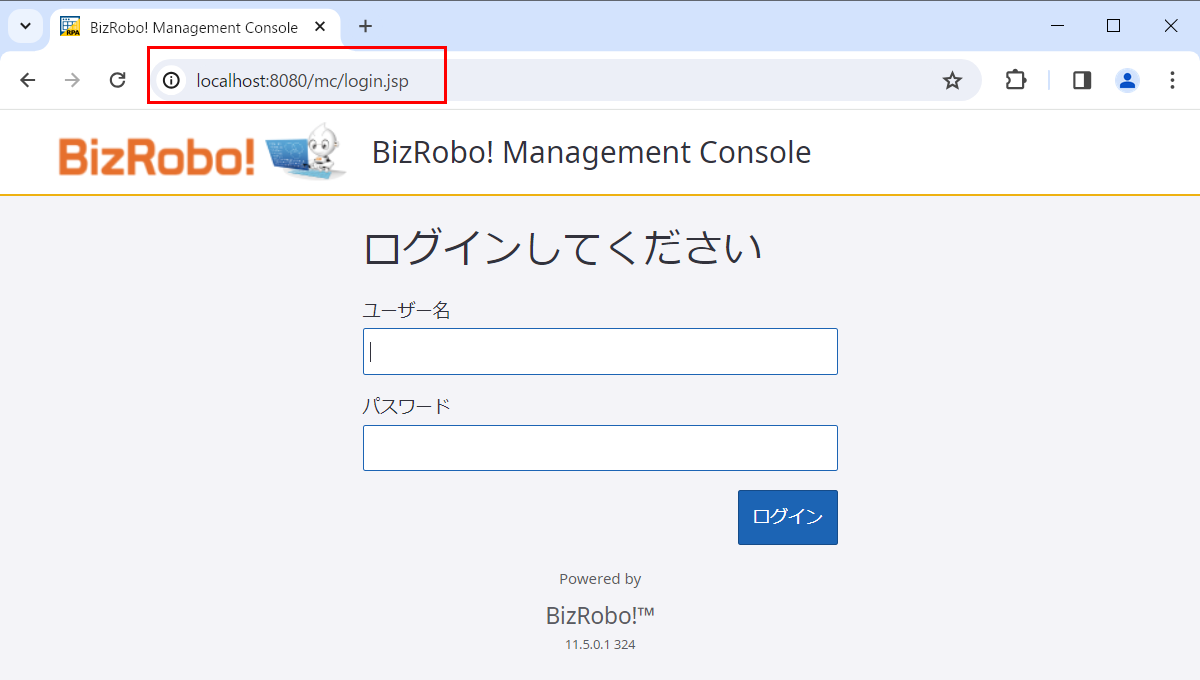Reload the page with the refresh icon
Image resolution: width=1200 pixels, height=680 pixels.
tap(117, 80)
